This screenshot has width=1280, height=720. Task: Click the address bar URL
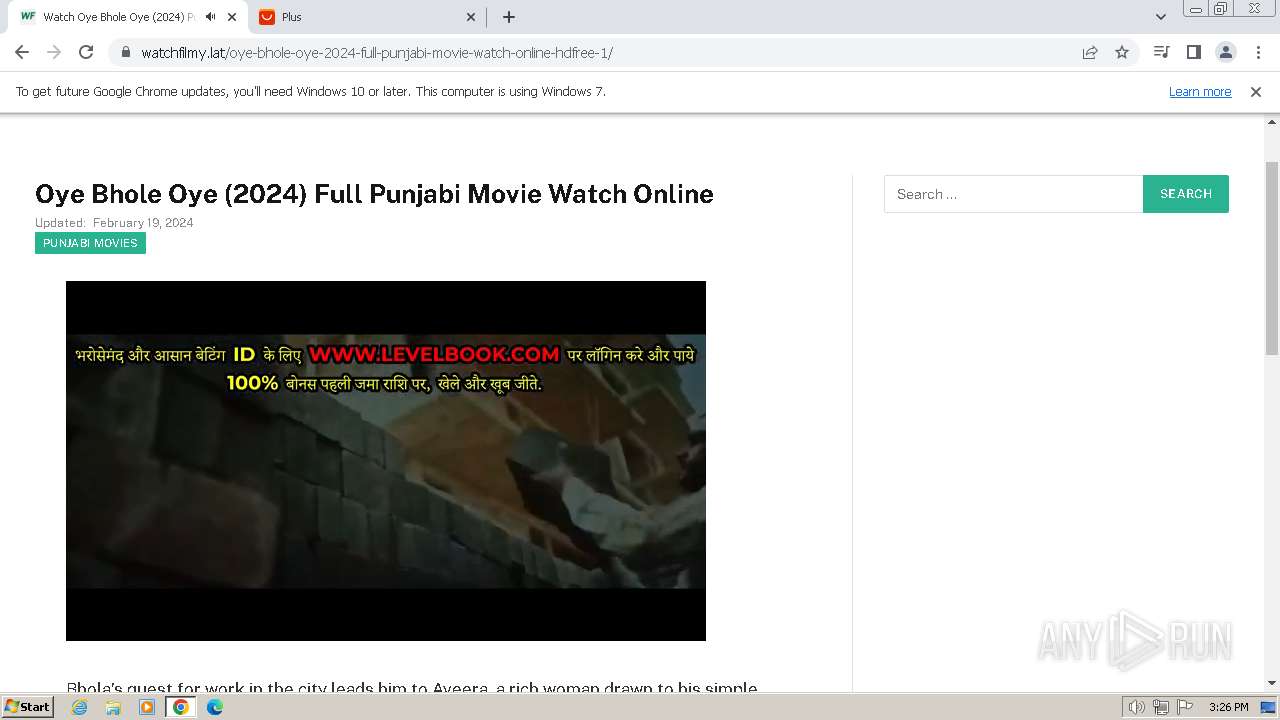pyautogui.click(x=377, y=53)
